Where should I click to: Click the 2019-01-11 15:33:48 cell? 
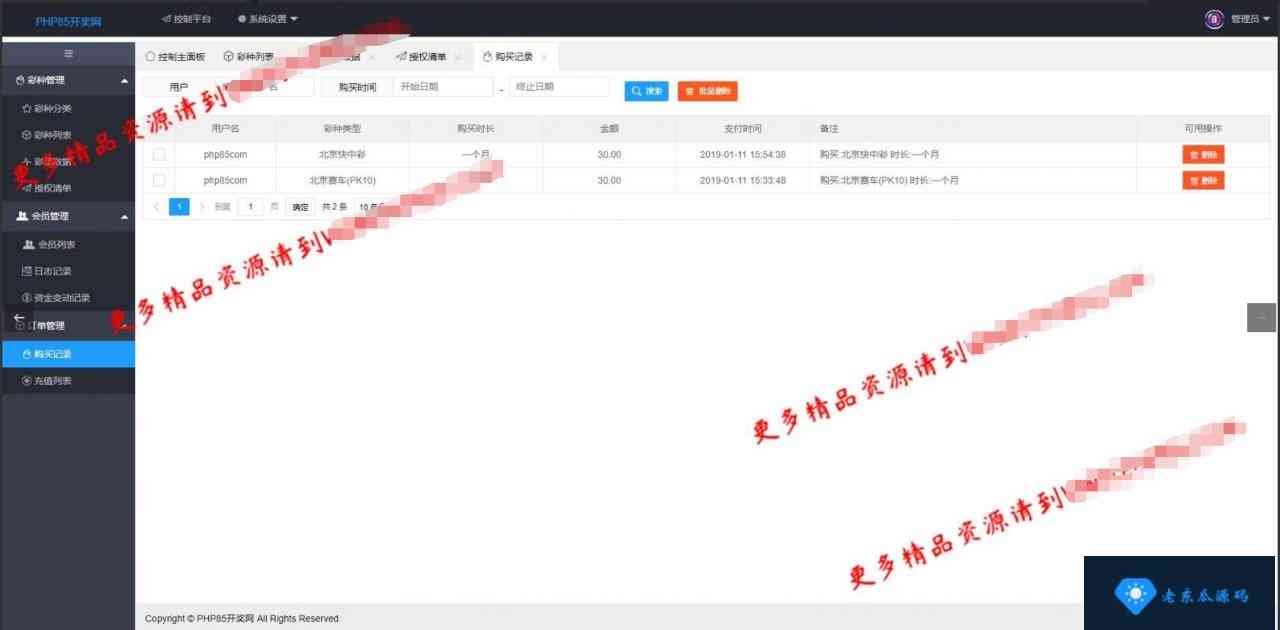click(742, 180)
